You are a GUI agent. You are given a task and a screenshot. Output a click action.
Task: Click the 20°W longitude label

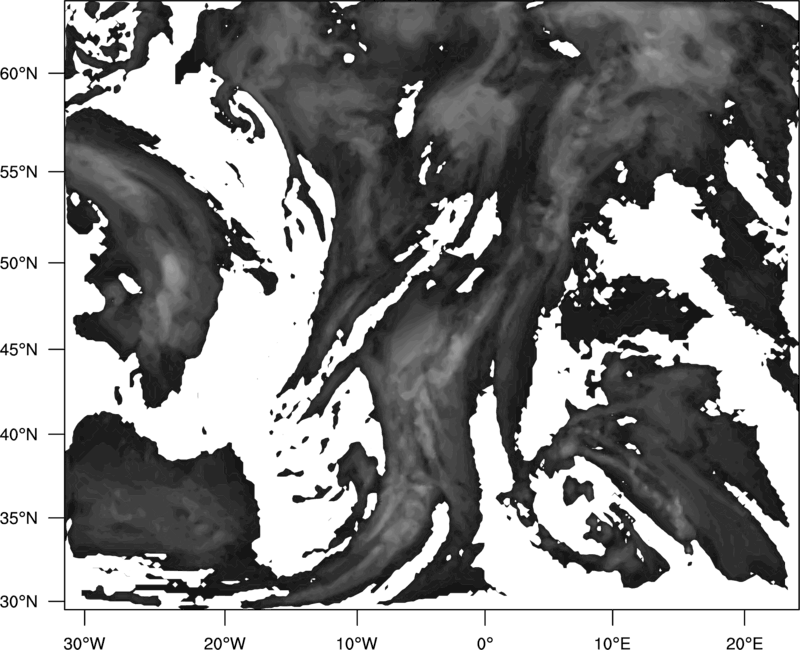[x=224, y=643]
